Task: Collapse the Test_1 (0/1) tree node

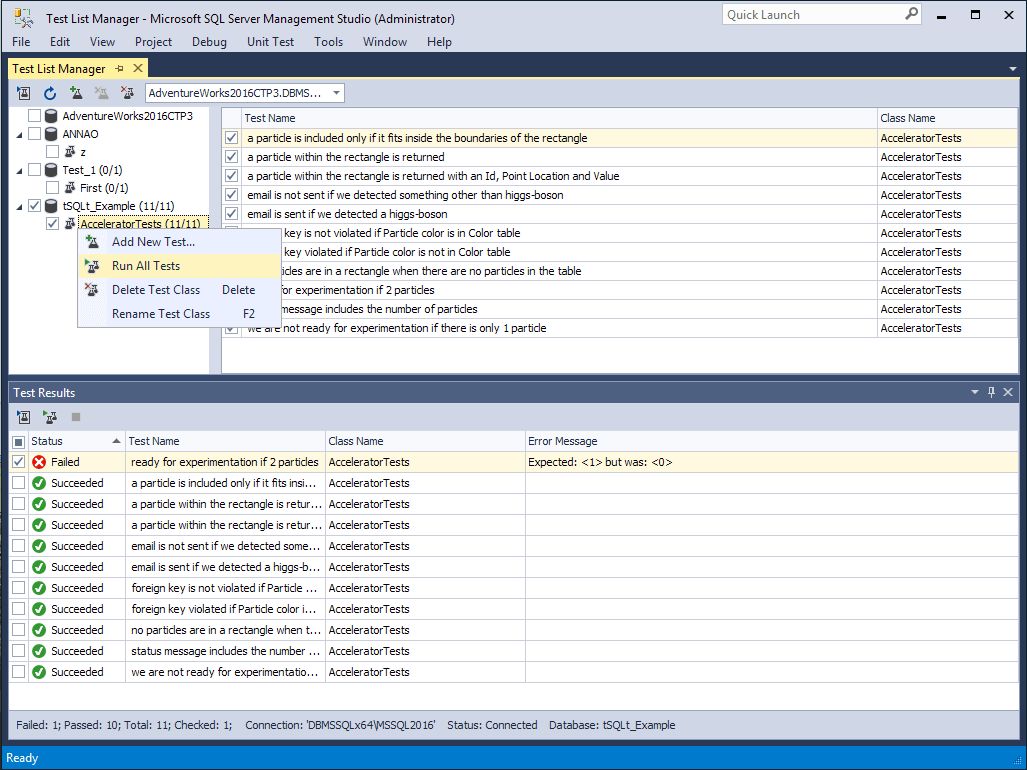Action: (19, 171)
